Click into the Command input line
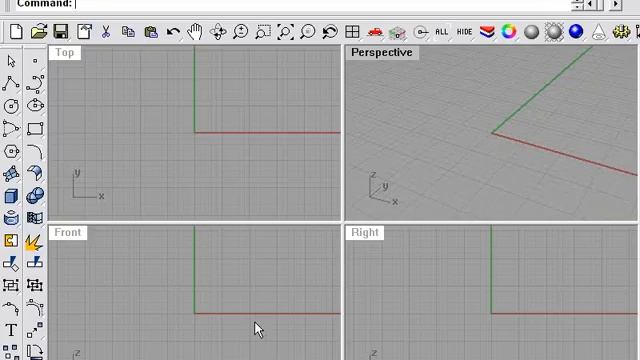The height and width of the screenshot is (360, 640). tap(322, 4)
